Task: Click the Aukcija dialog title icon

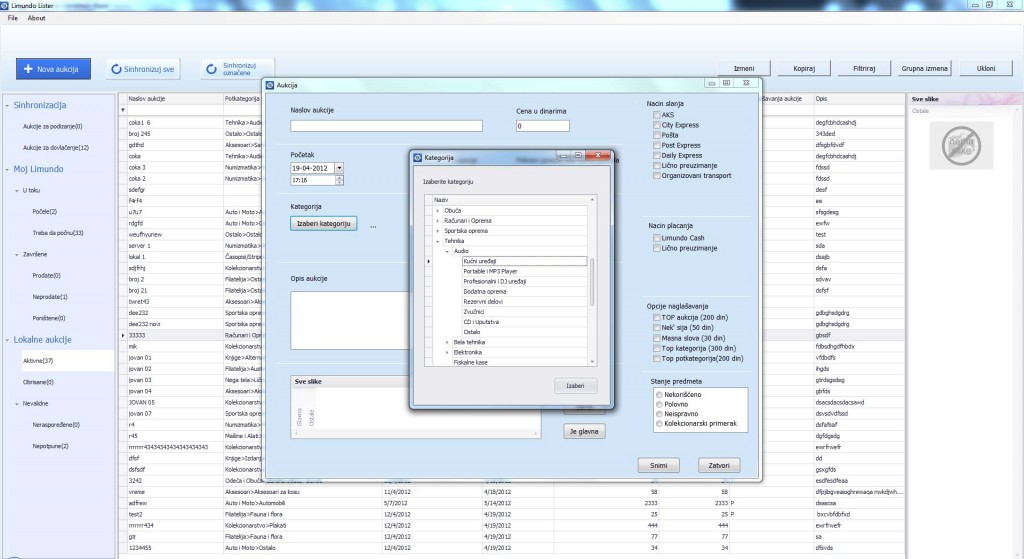Action: pos(270,85)
